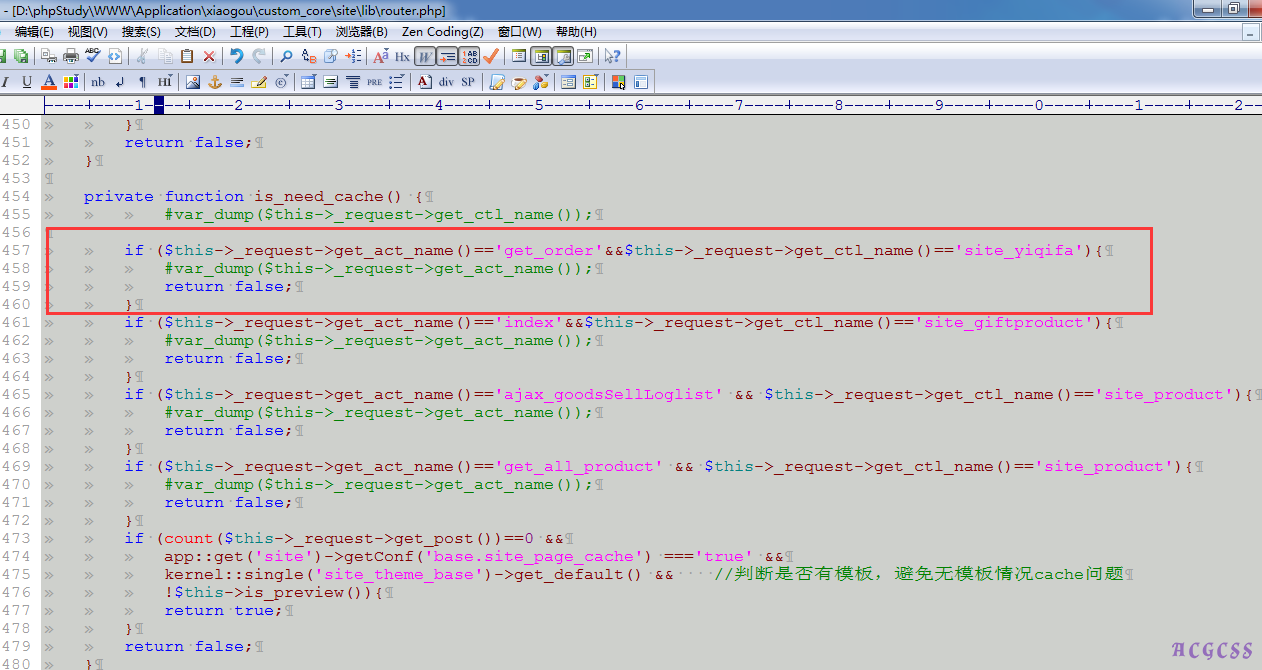The image size is (1262, 670).
Task: Click the PRE tag button
Action: (x=374, y=82)
